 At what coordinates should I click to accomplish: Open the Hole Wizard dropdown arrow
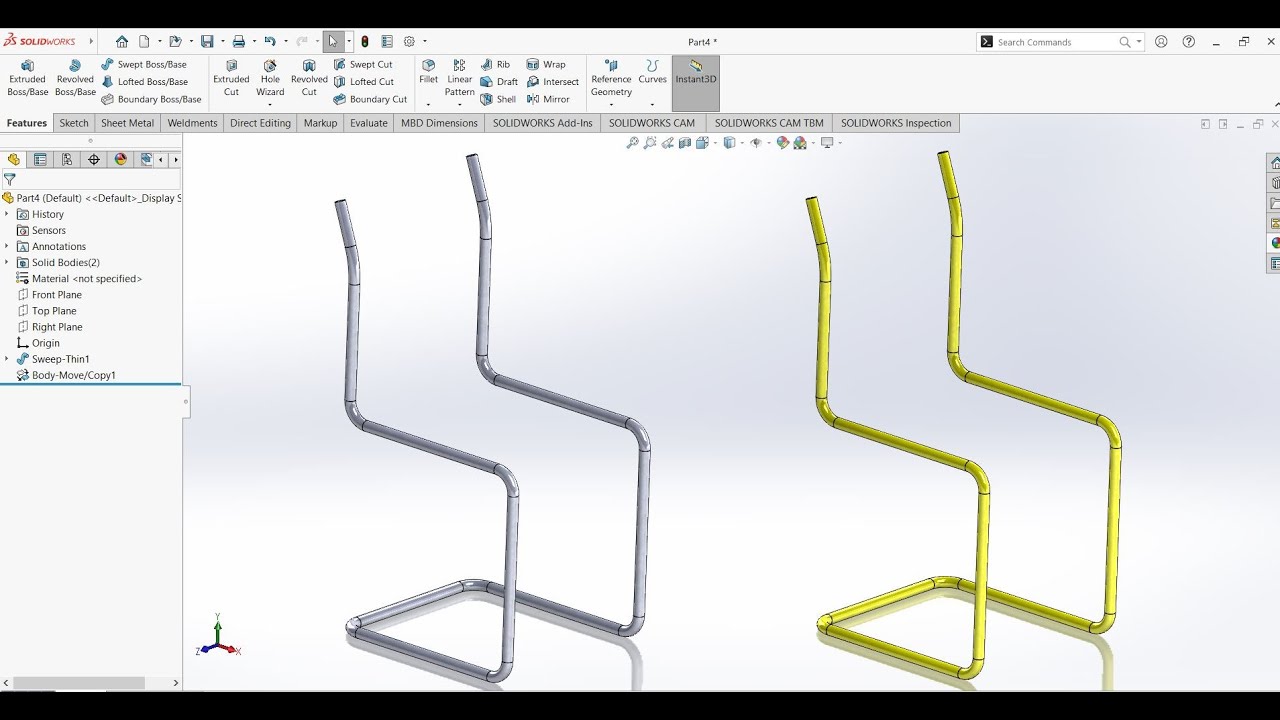[x=270, y=104]
